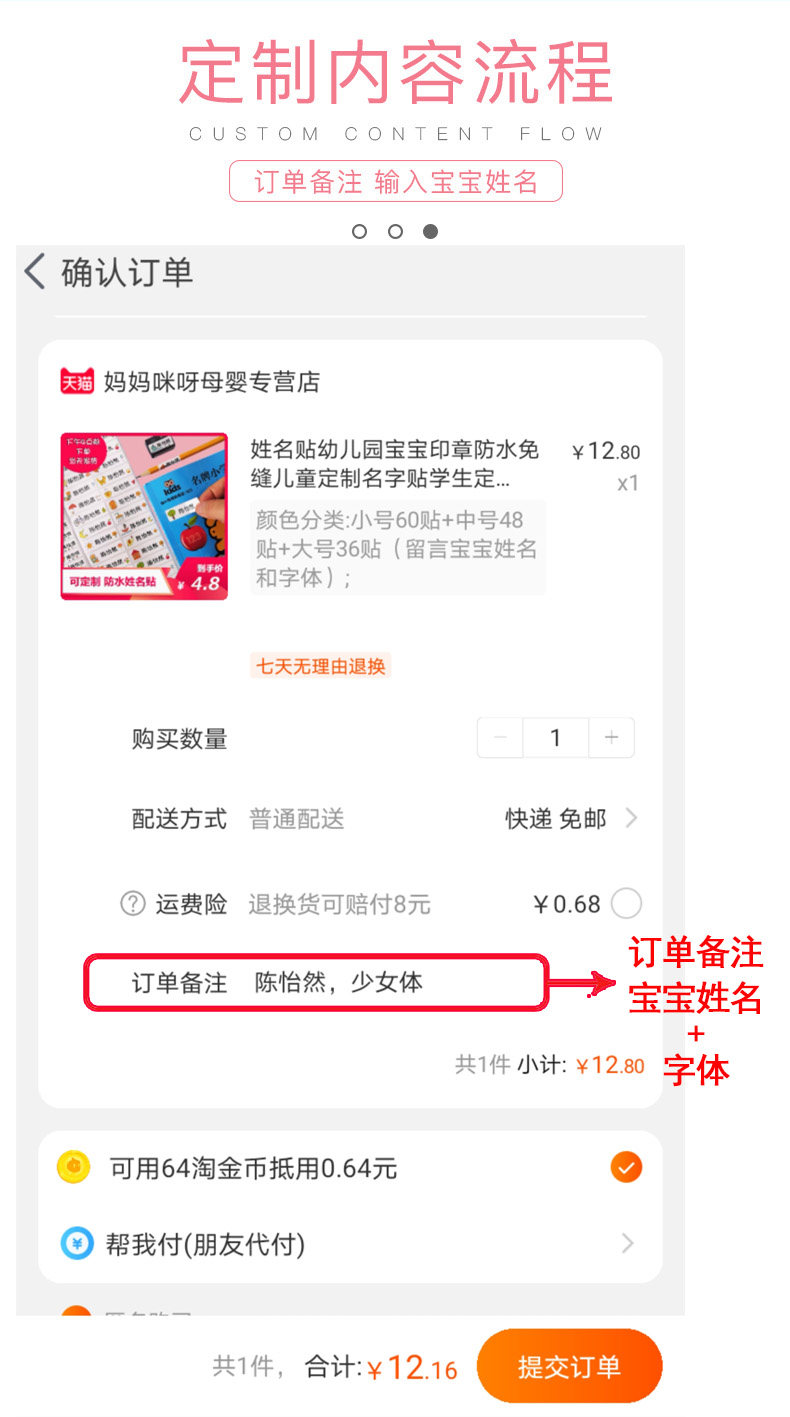Screen dimensions: 790x1417
Task: Open the 姓名贴 product thumbnail image
Action: (x=144, y=516)
